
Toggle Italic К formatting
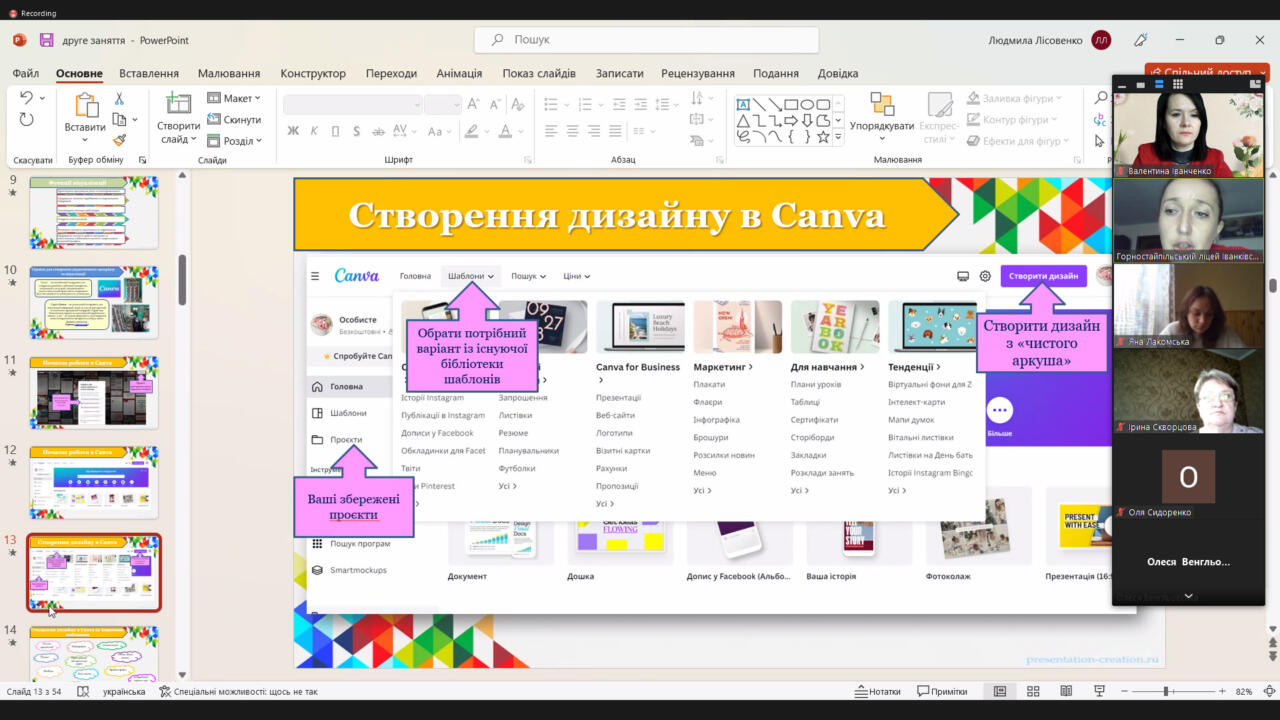pyautogui.click(x=314, y=131)
